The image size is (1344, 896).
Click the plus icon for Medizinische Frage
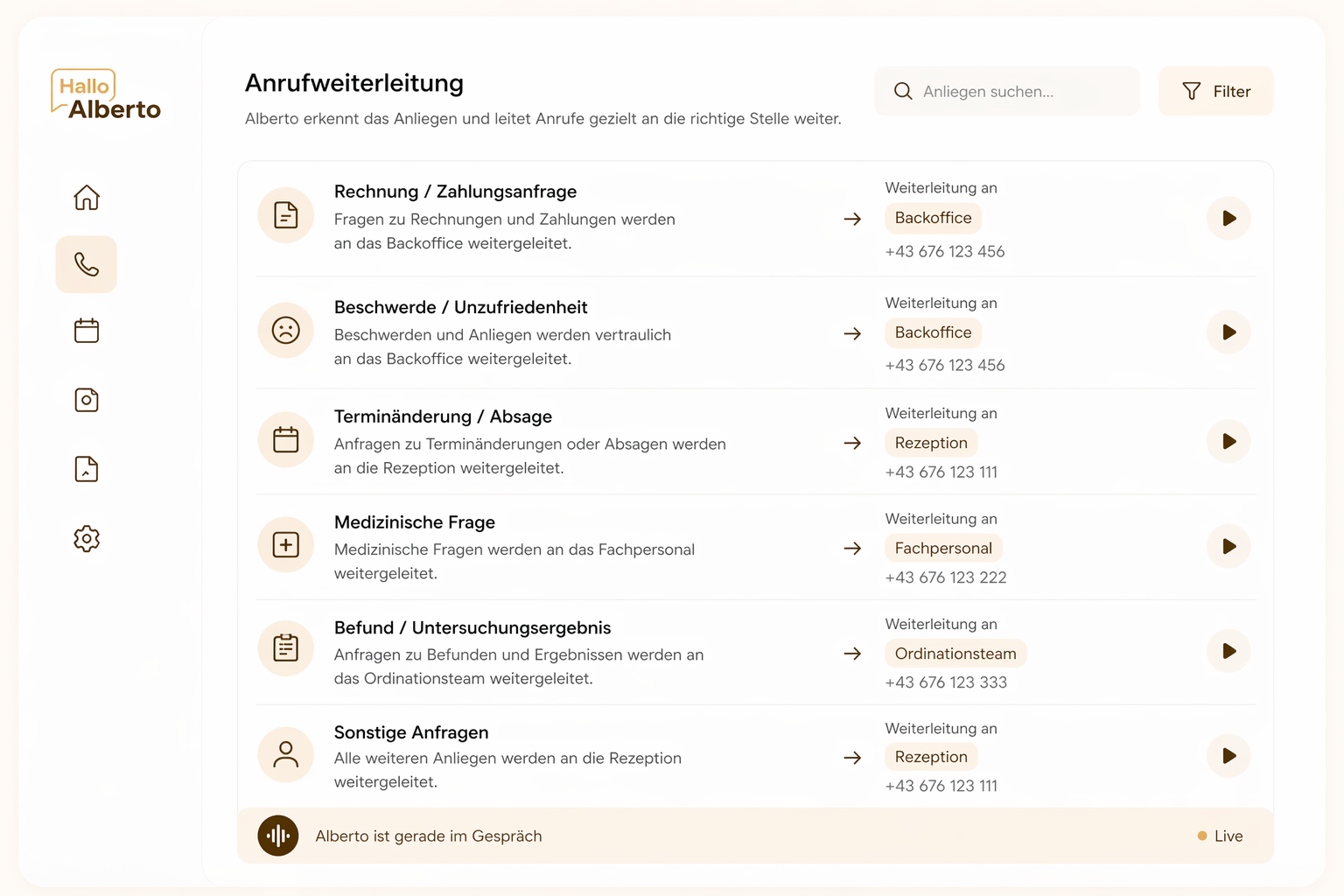(x=286, y=545)
